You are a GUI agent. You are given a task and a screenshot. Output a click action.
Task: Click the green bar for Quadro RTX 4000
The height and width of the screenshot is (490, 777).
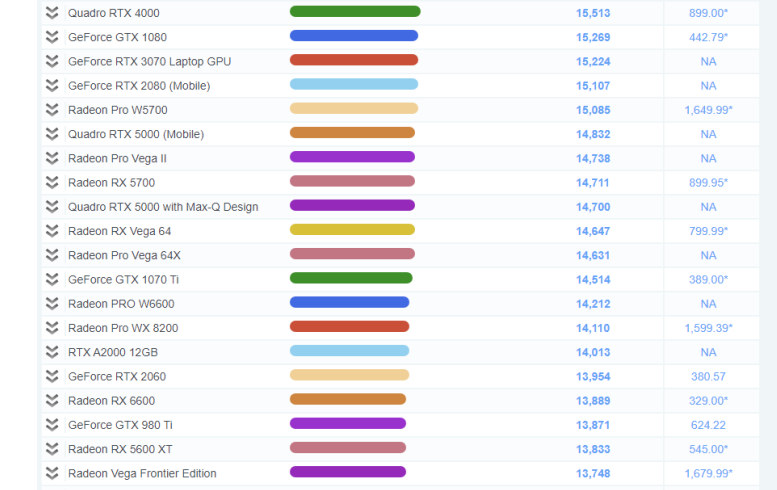[355, 11]
